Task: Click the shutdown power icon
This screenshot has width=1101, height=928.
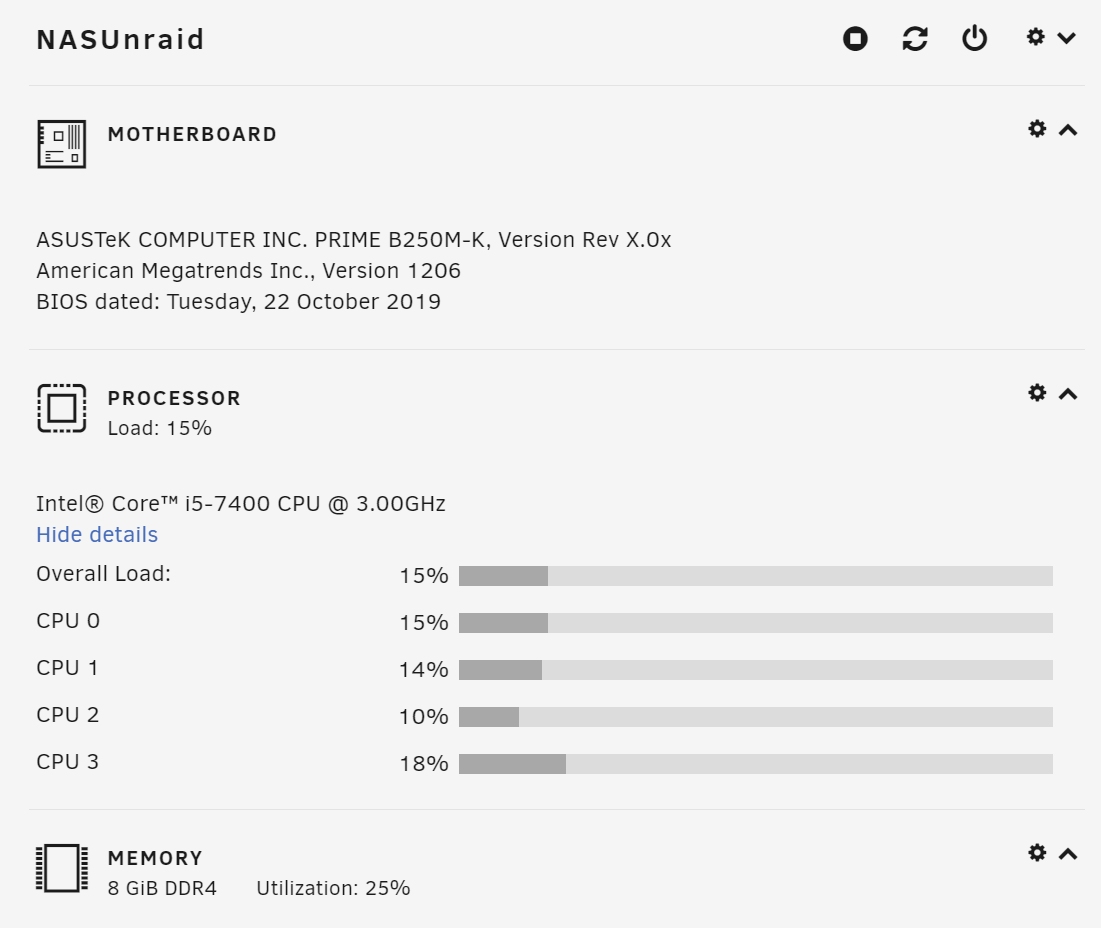Action: point(975,39)
